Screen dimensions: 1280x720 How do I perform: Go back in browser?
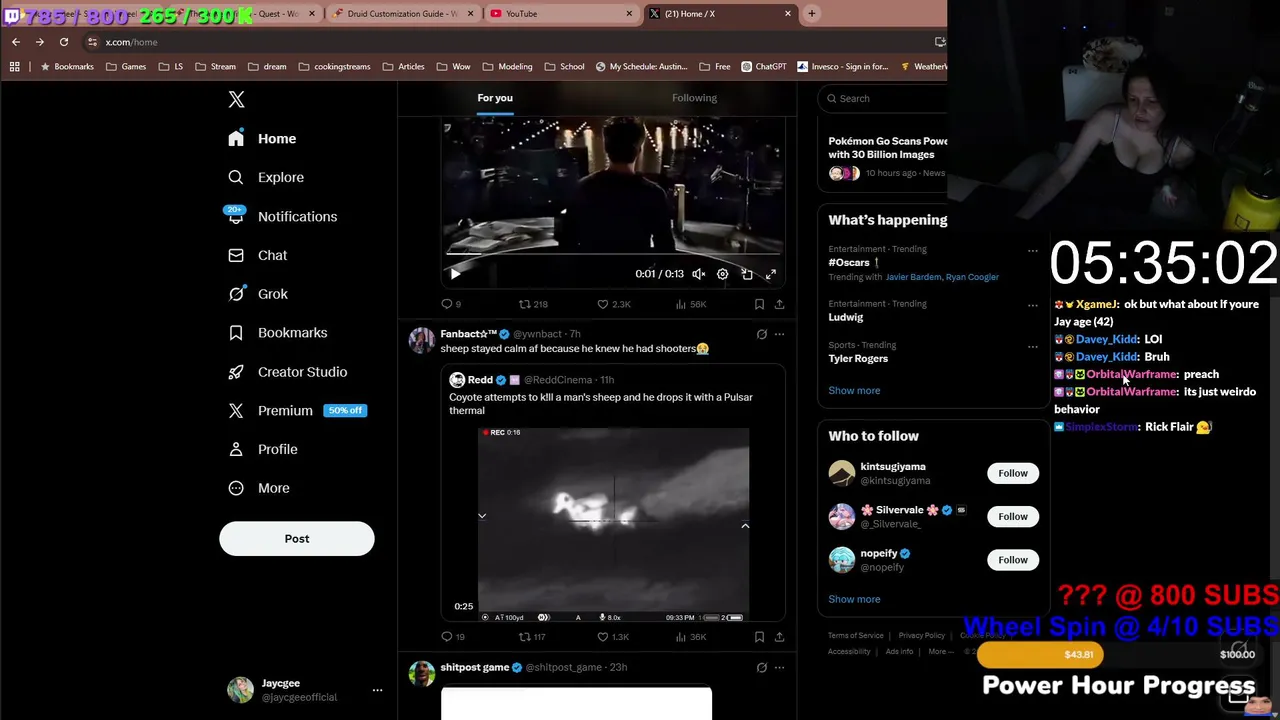16,42
